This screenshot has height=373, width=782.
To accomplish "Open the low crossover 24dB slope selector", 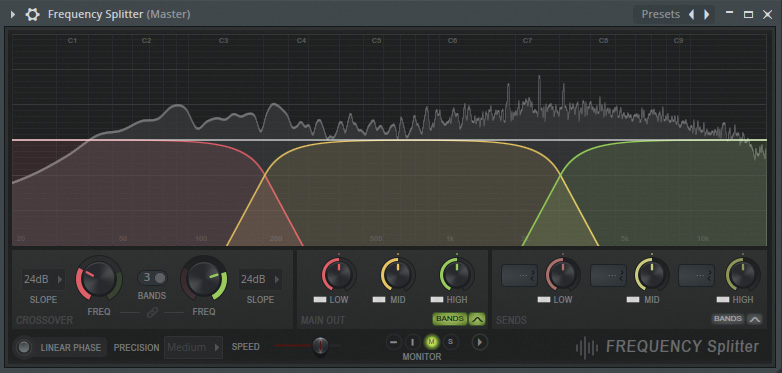I will pyautogui.click(x=43, y=279).
